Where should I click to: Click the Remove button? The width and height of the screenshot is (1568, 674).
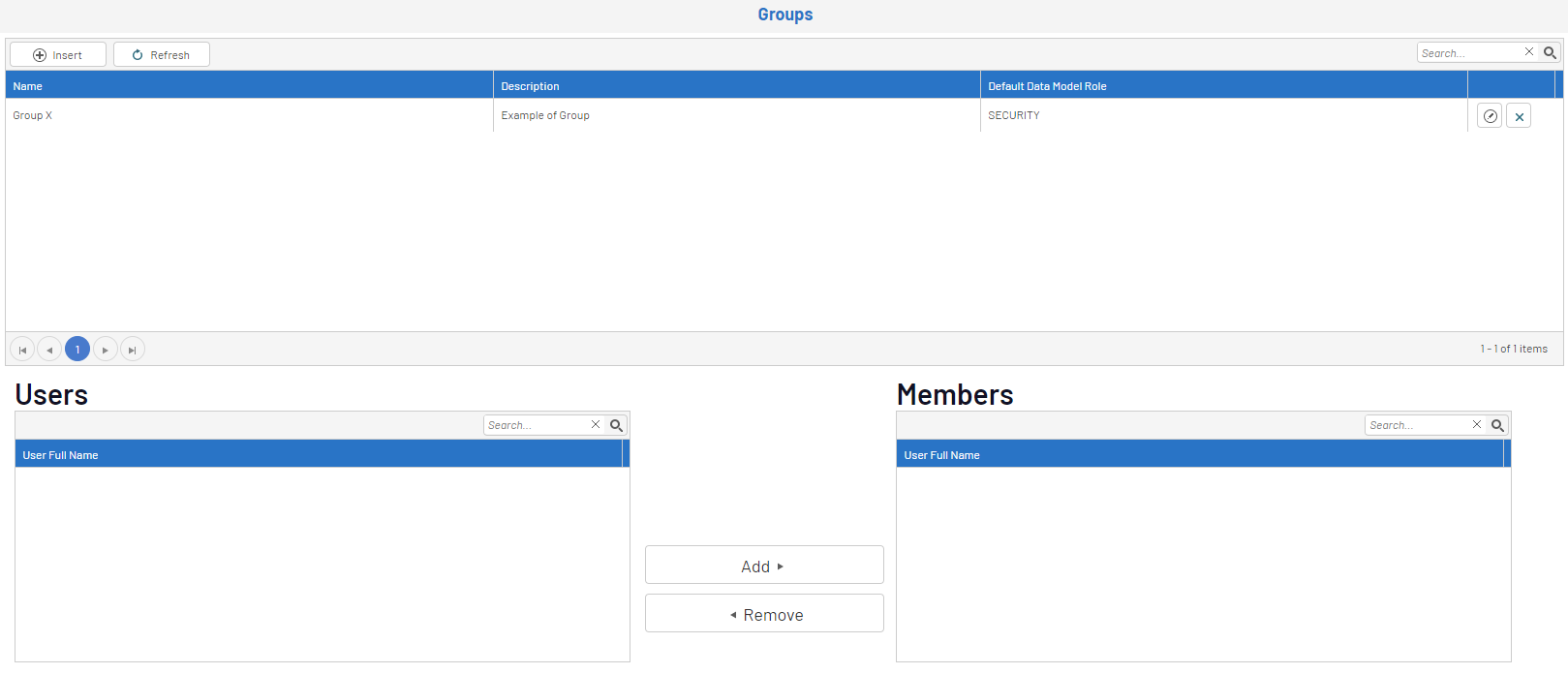coord(764,613)
